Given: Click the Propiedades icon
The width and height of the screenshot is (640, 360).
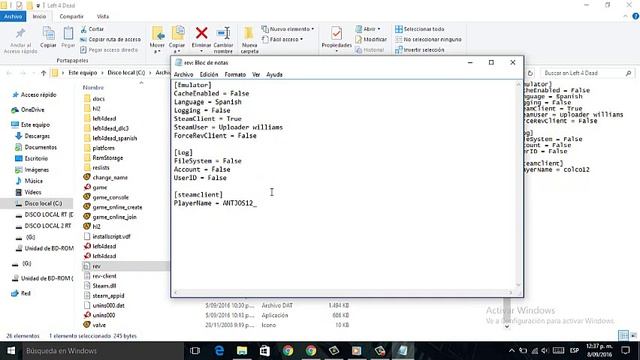Looking at the screenshot, I should pos(336,33).
